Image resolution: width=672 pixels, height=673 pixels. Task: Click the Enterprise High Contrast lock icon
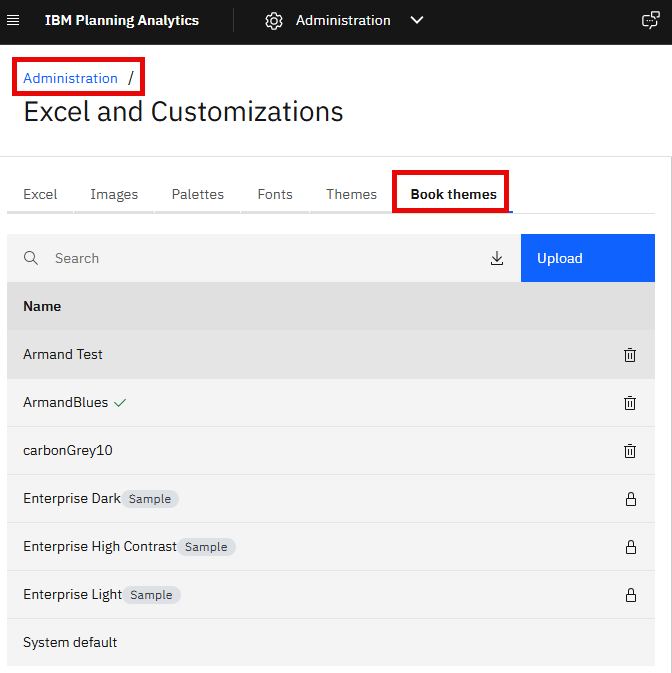tap(630, 547)
